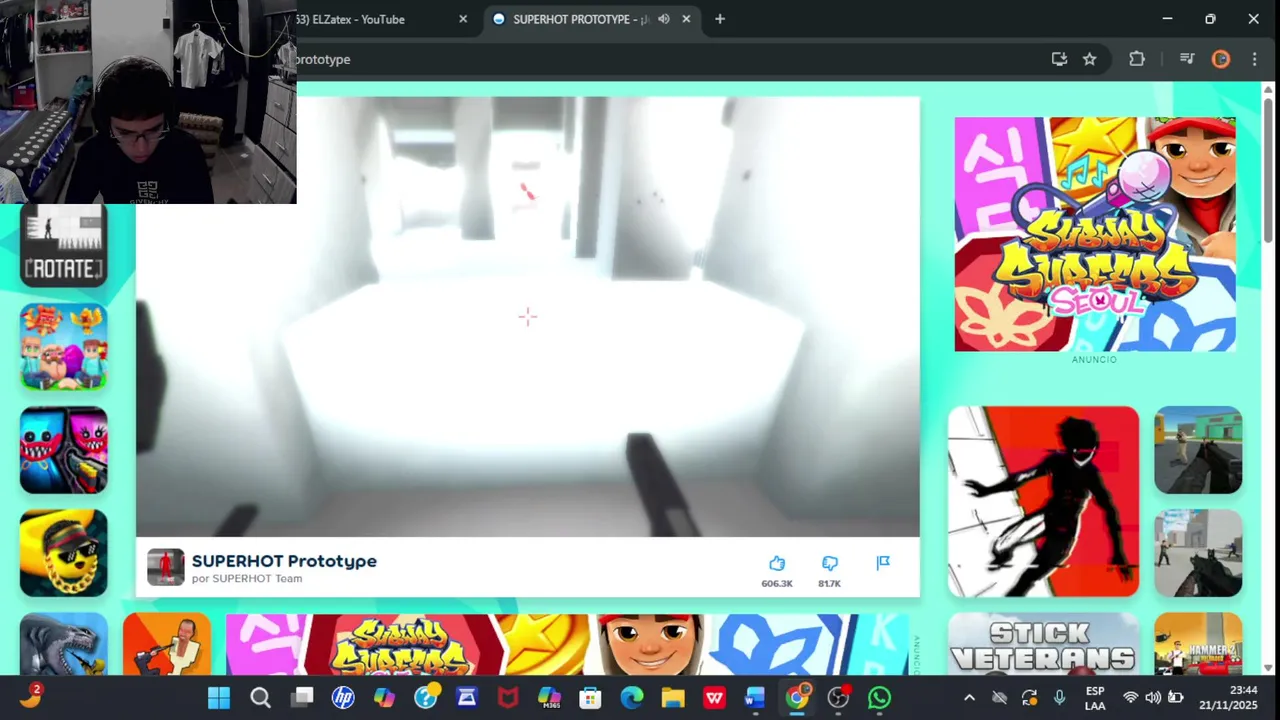Launch the HP app from taskbar

[343, 698]
